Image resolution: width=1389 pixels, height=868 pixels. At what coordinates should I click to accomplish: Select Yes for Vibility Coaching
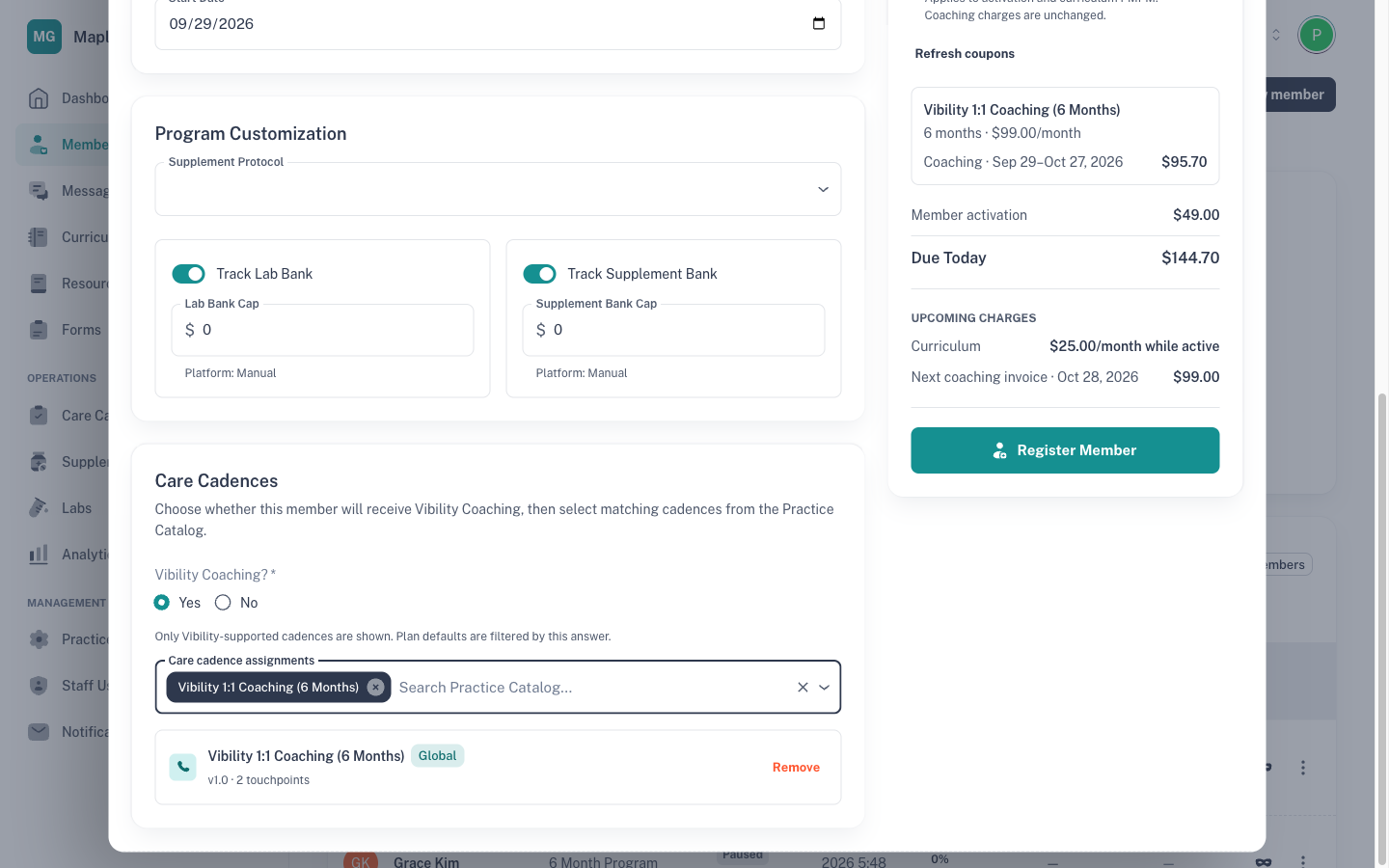click(x=162, y=603)
